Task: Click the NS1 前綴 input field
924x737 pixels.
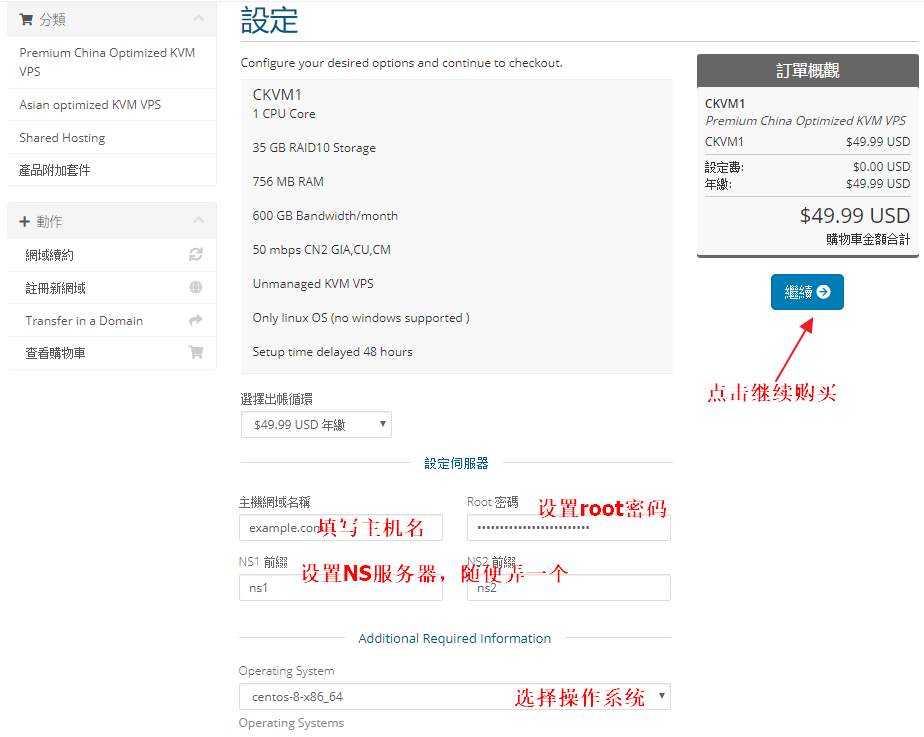Action: 341,587
